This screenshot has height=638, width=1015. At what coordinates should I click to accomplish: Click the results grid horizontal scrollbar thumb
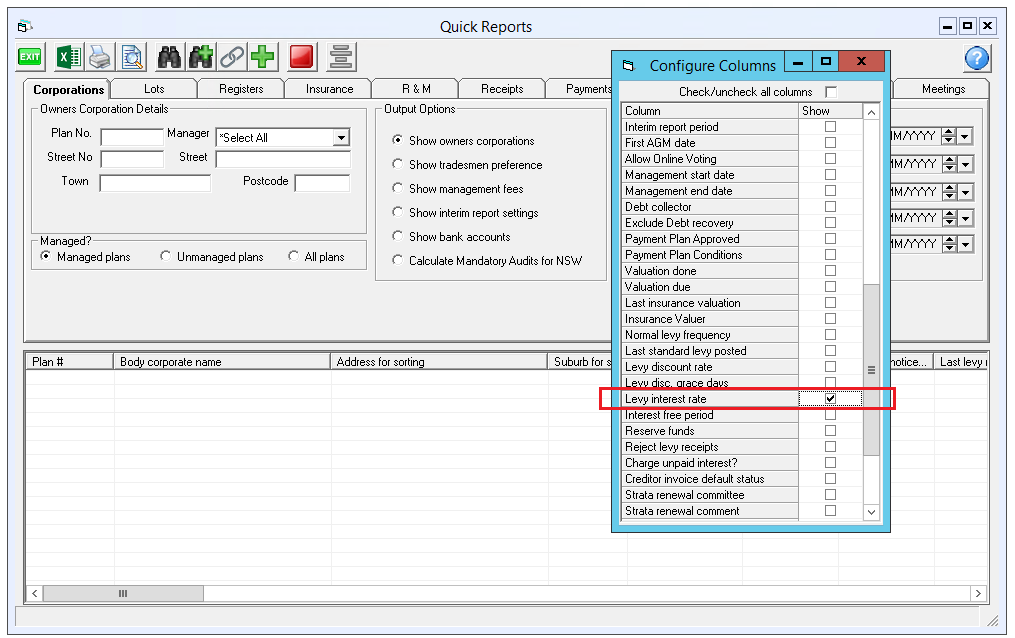[123, 593]
